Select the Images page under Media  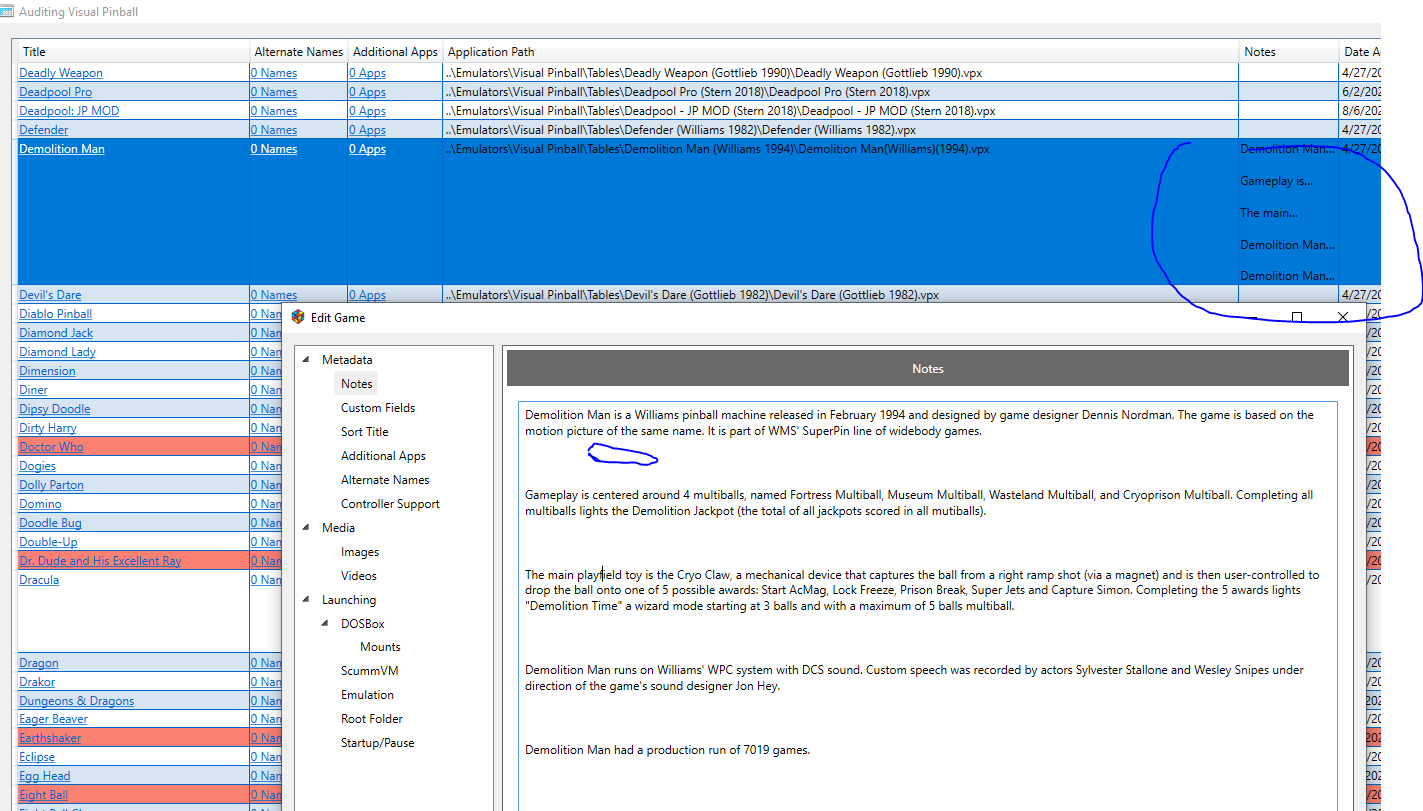tap(360, 552)
